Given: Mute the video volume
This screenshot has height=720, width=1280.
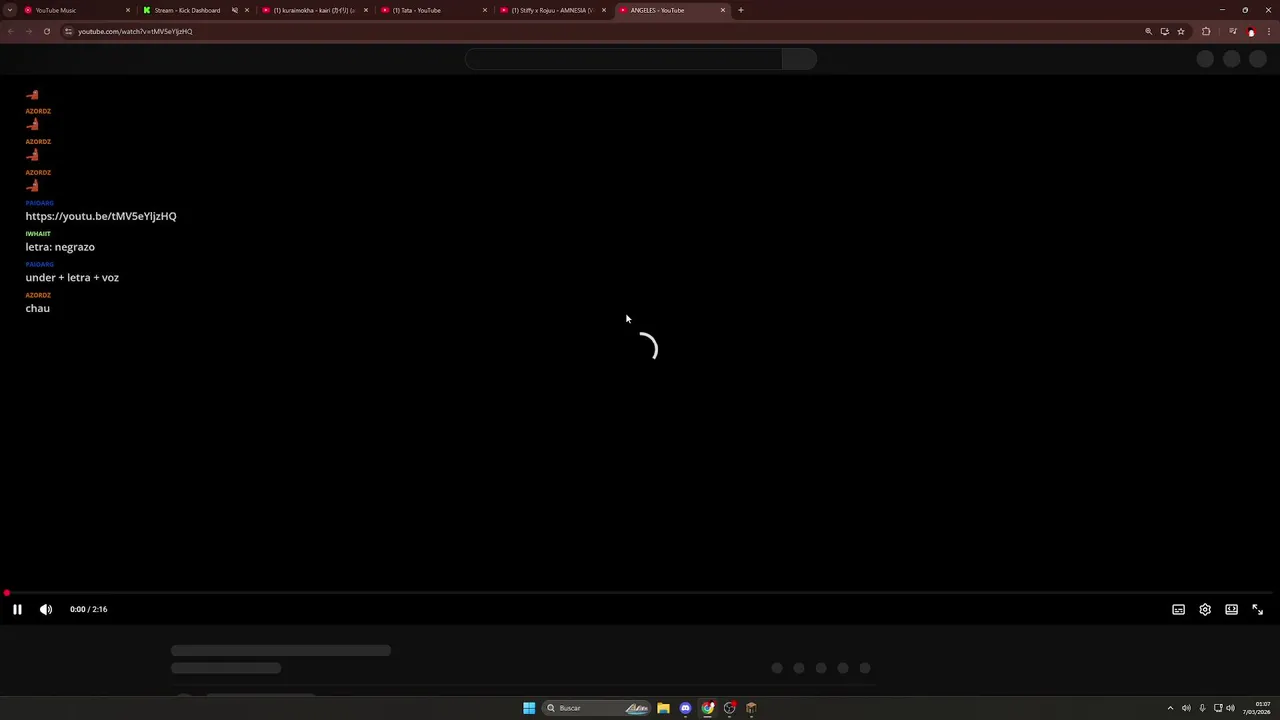Looking at the screenshot, I should pos(46,609).
